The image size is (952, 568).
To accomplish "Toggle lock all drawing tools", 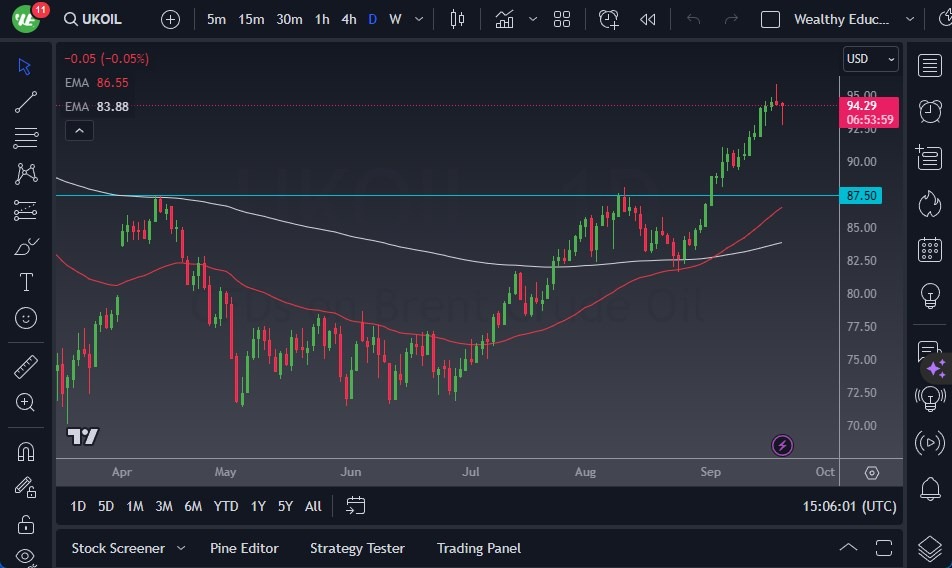I will click(x=26, y=524).
